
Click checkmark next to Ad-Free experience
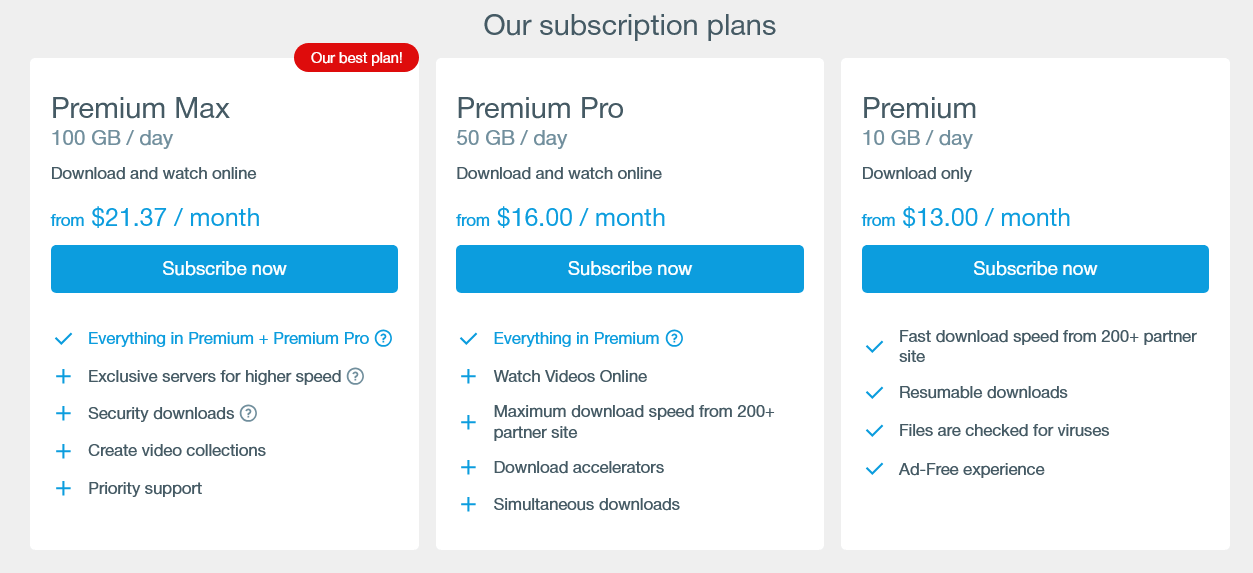(875, 469)
